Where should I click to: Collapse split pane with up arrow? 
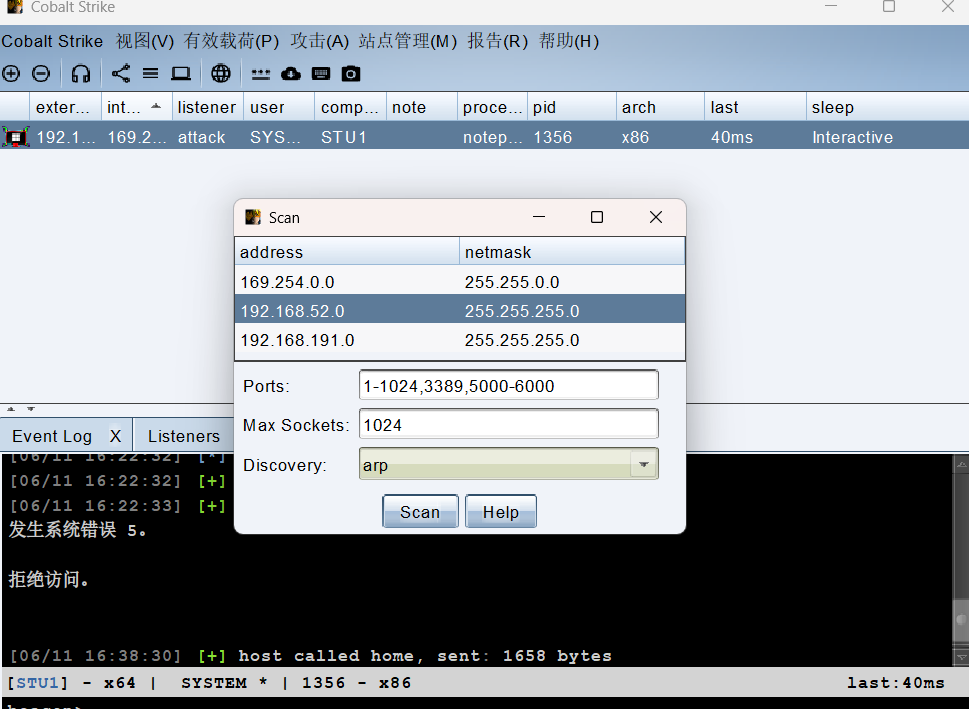pyautogui.click(x=11, y=409)
